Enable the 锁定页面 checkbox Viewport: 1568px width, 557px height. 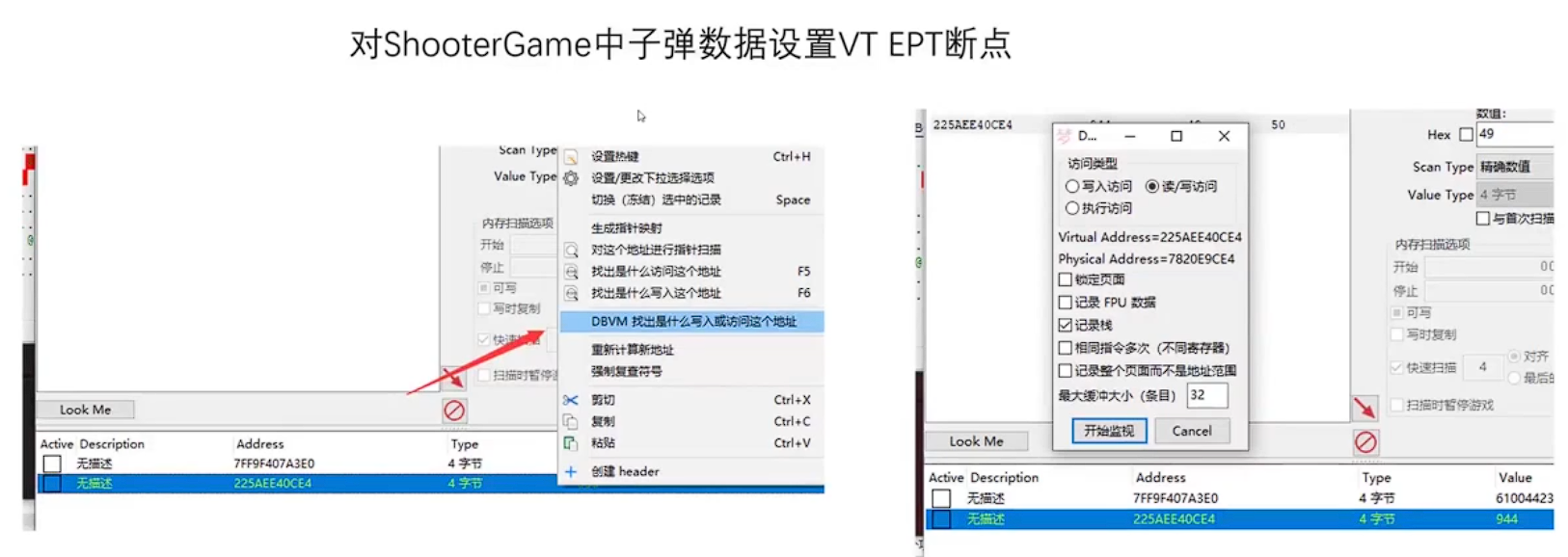point(1066,279)
